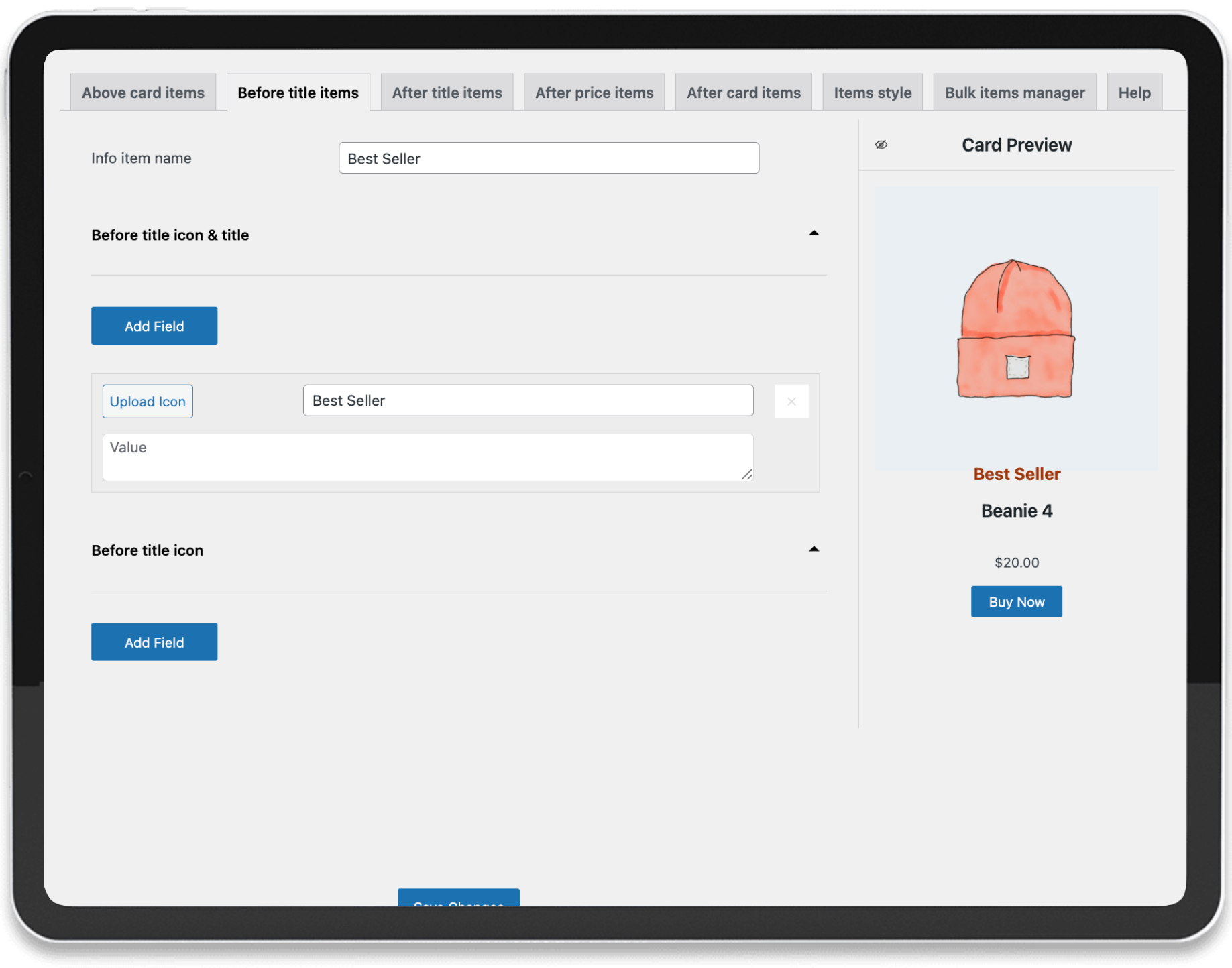1232x968 pixels.
Task: Click the Value textarea resize handle
Action: tap(746, 474)
